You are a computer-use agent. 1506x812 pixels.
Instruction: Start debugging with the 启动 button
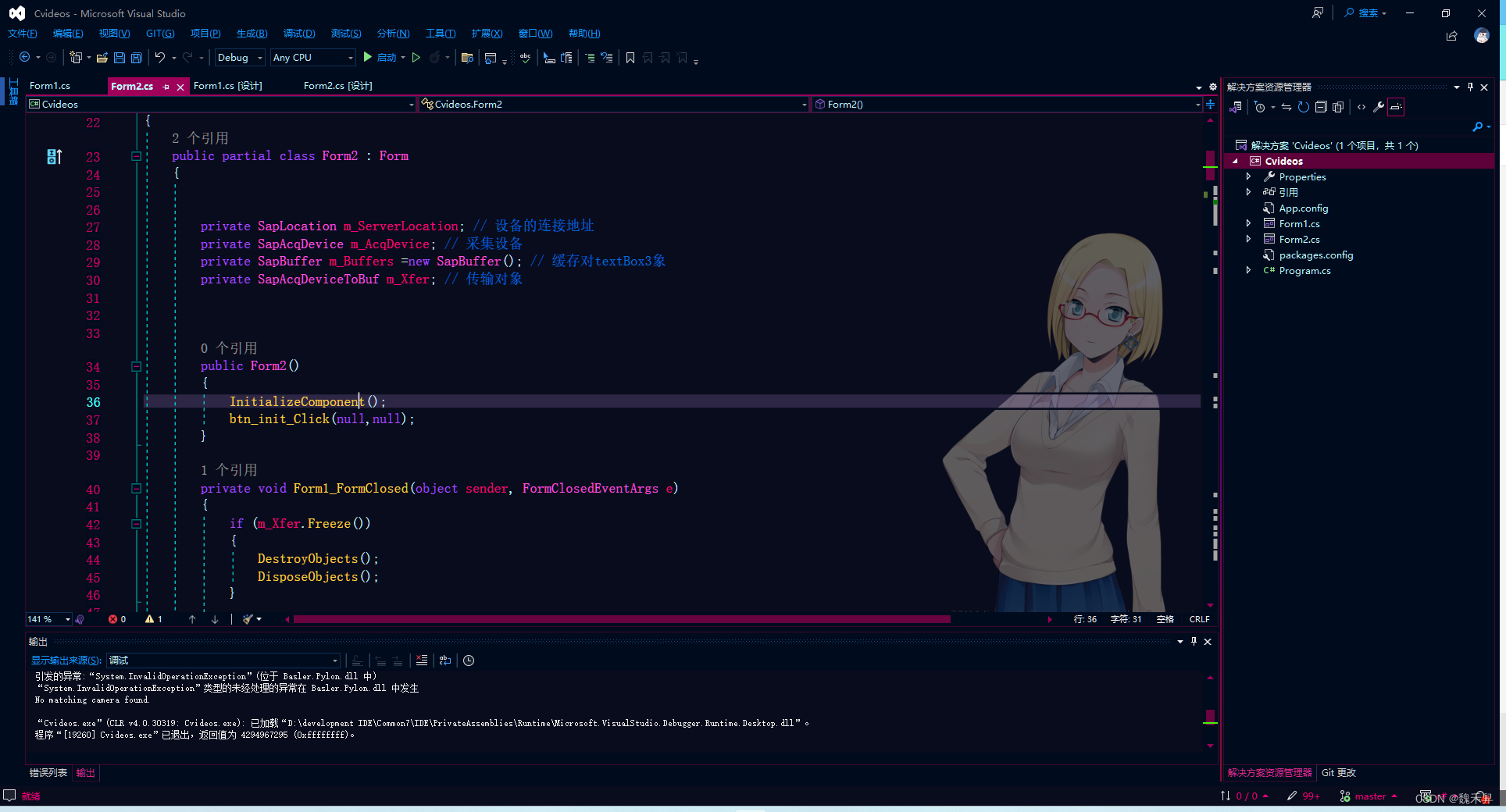382,57
